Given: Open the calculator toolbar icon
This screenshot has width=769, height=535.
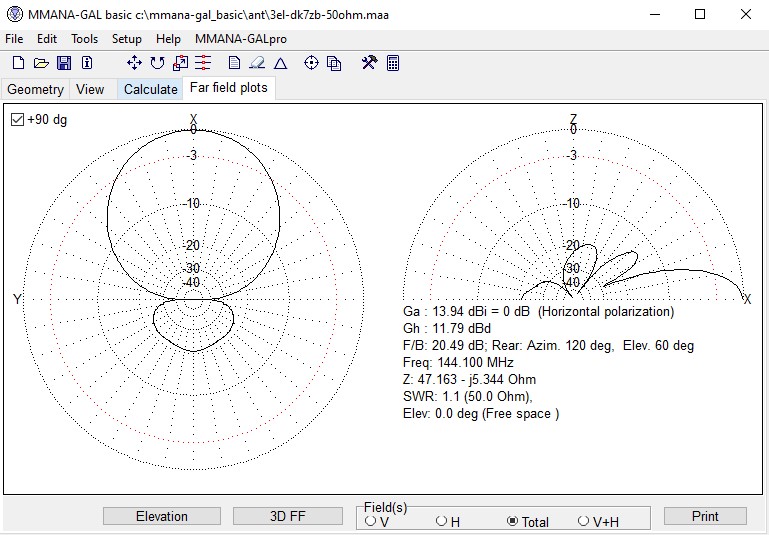Looking at the screenshot, I should click(x=393, y=63).
